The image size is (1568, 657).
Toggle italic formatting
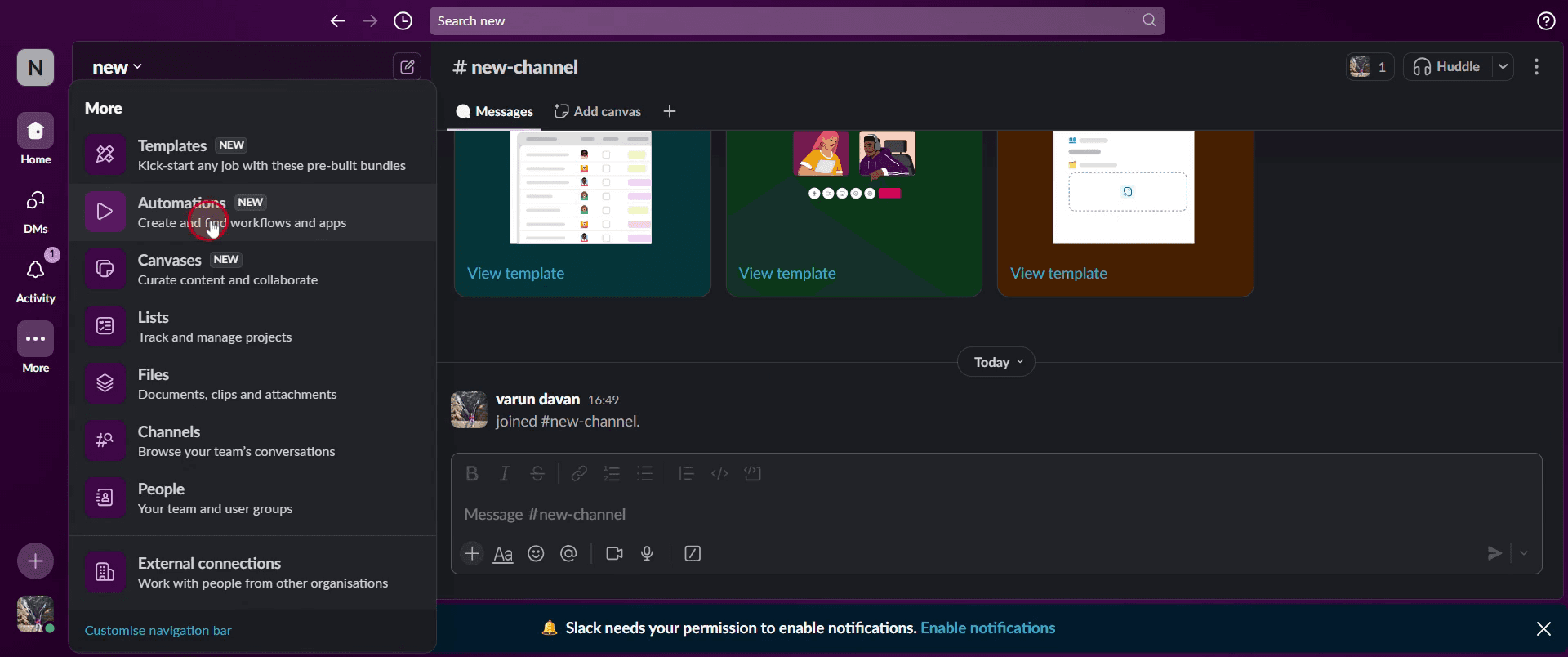(x=505, y=474)
